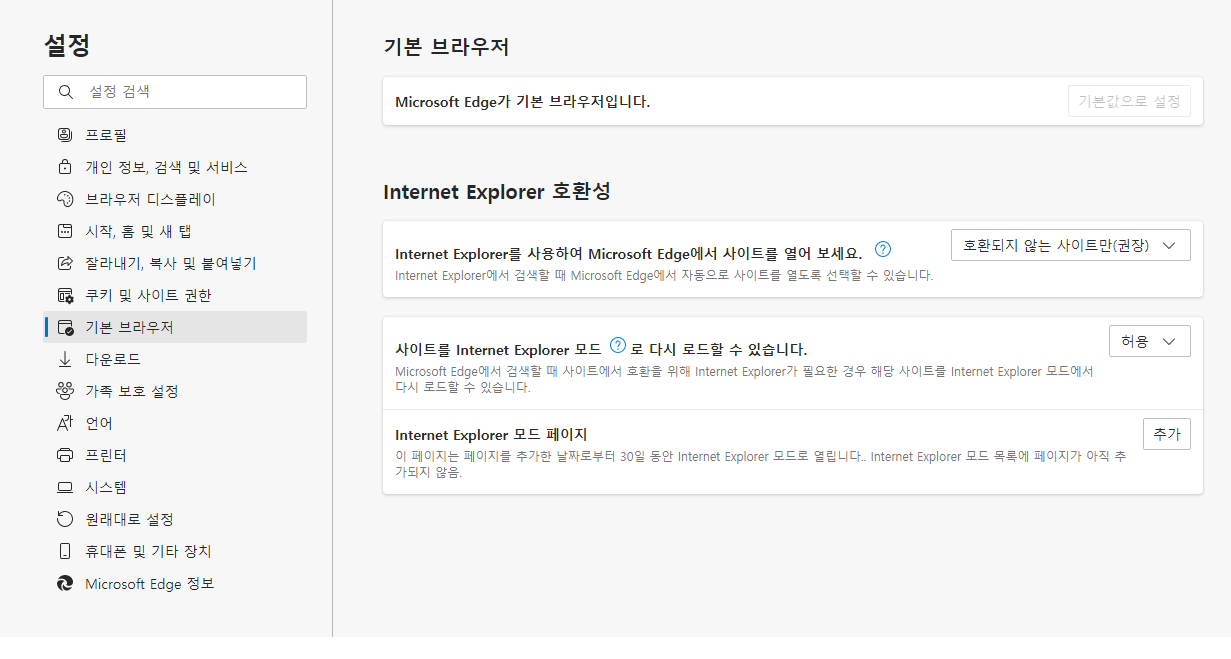Go to 언어 settings
The height and width of the screenshot is (659, 1231).
(175, 423)
